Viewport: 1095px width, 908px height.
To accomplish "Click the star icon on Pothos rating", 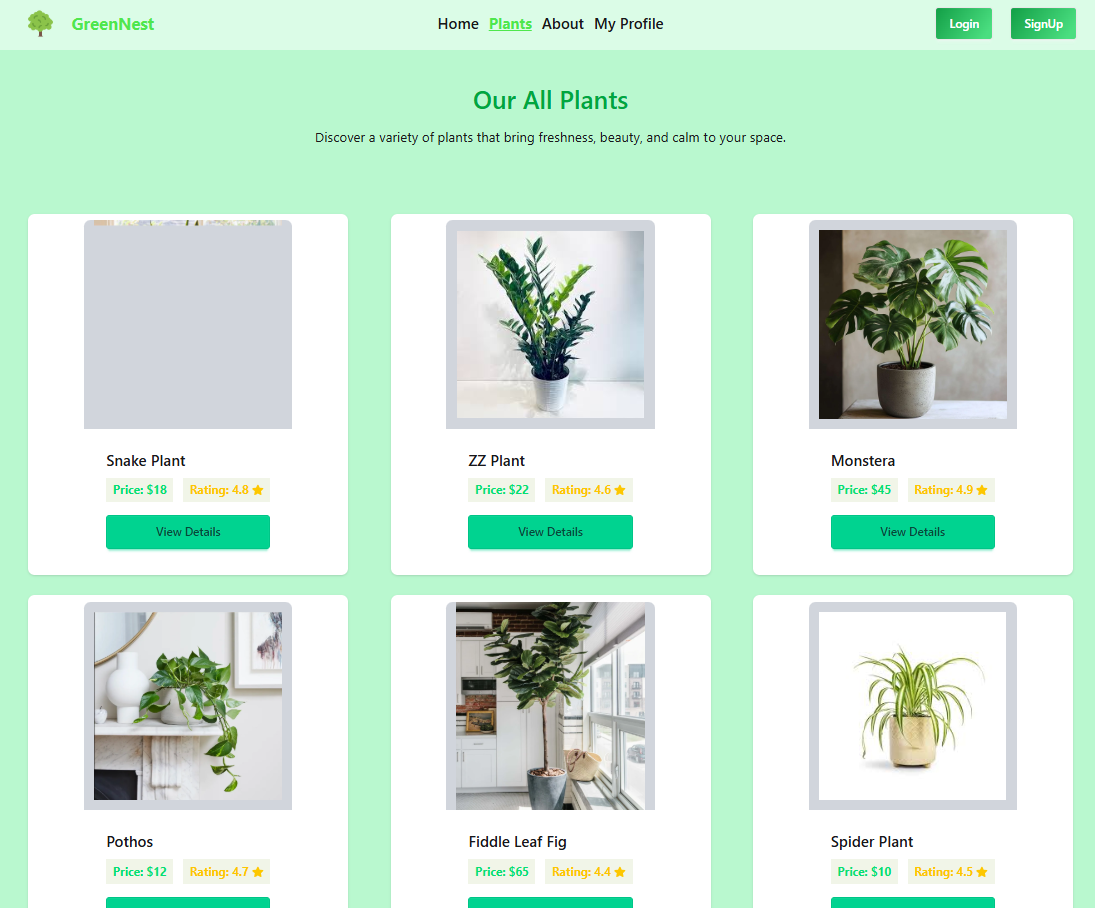I will 258,872.
